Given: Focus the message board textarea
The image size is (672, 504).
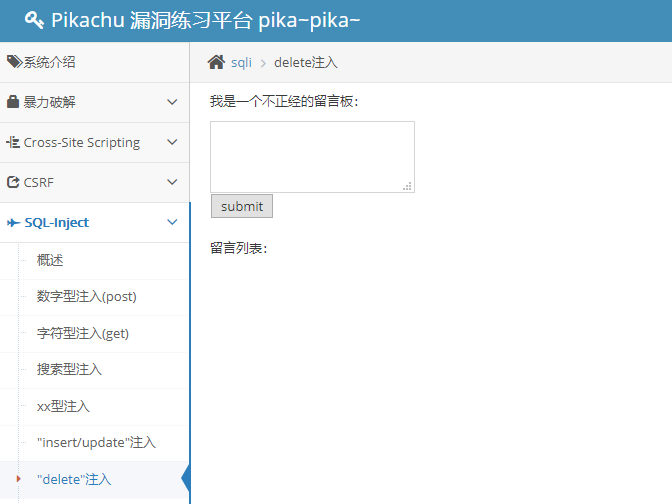Looking at the screenshot, I should point(312,157).
